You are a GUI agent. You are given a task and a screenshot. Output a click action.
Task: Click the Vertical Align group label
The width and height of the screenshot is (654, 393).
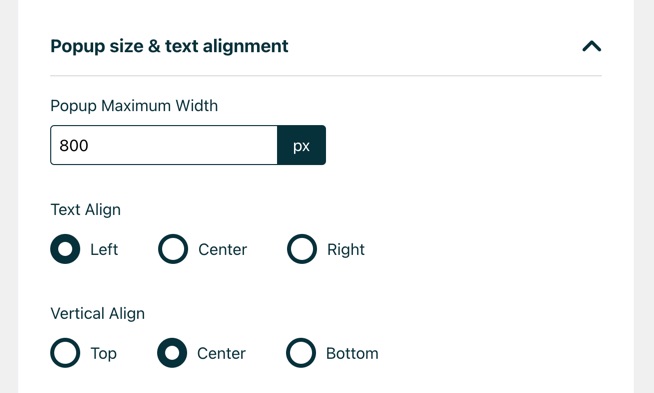coord(98,314)
